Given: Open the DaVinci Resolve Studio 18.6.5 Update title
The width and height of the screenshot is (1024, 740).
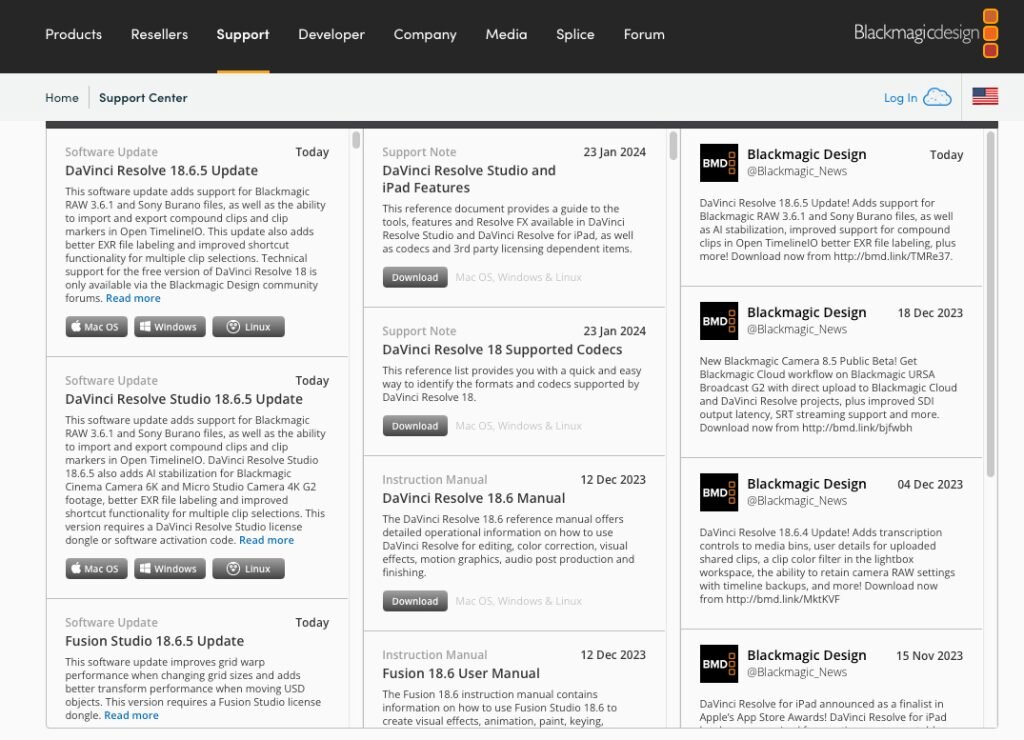Looking at the screenshot, I should (184, 399).
